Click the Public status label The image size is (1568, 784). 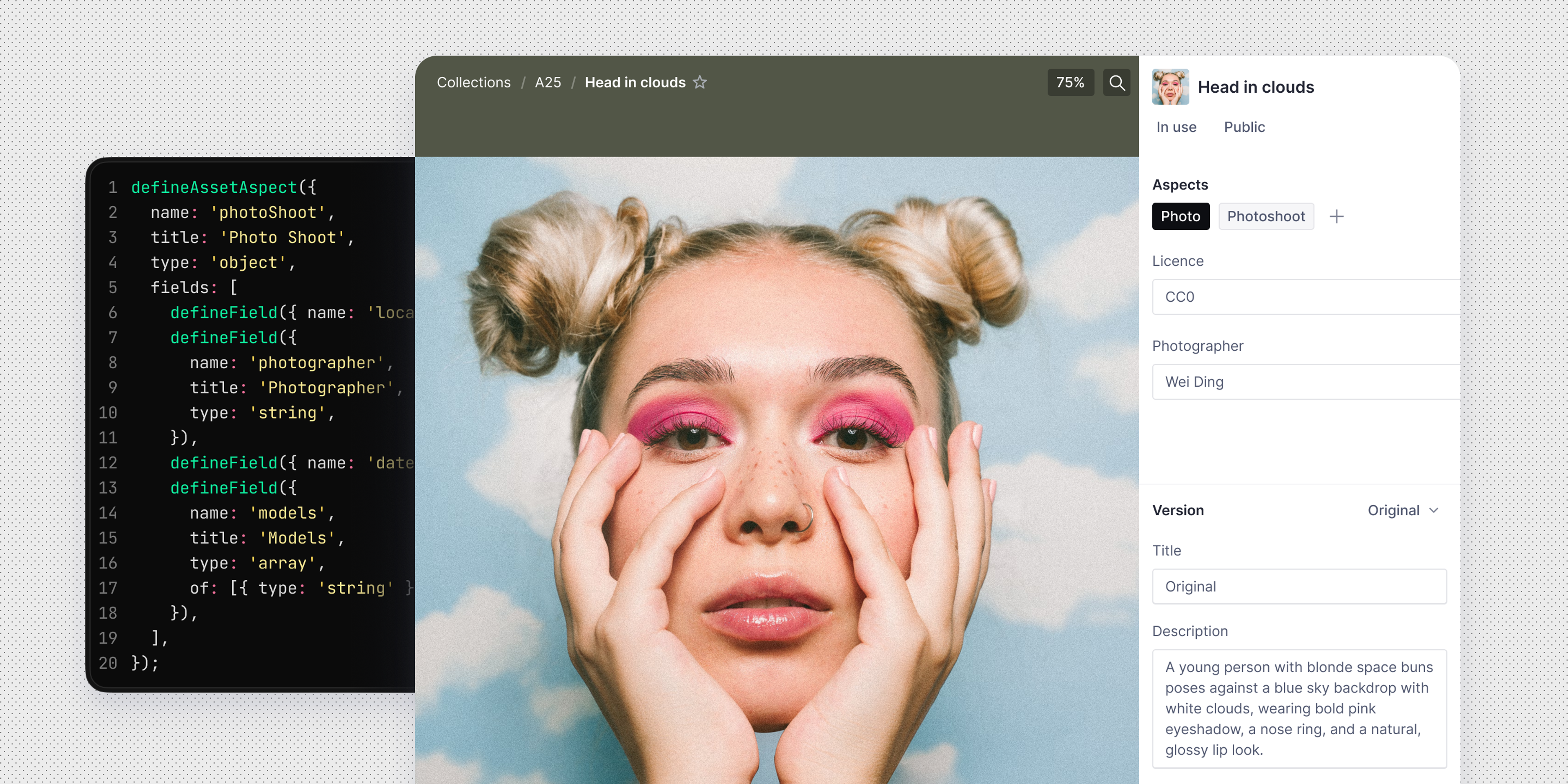(x=1244, y=127)
